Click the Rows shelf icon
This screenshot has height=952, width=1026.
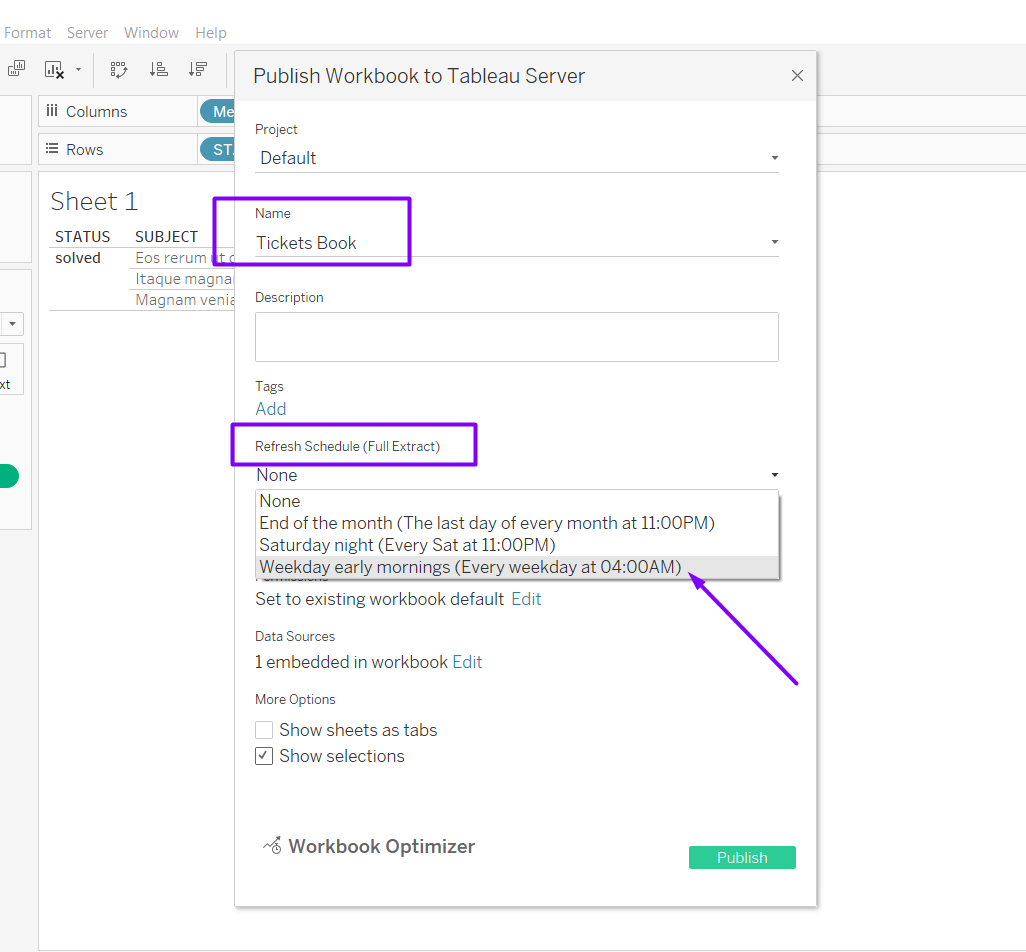click(x=52, y=149)
